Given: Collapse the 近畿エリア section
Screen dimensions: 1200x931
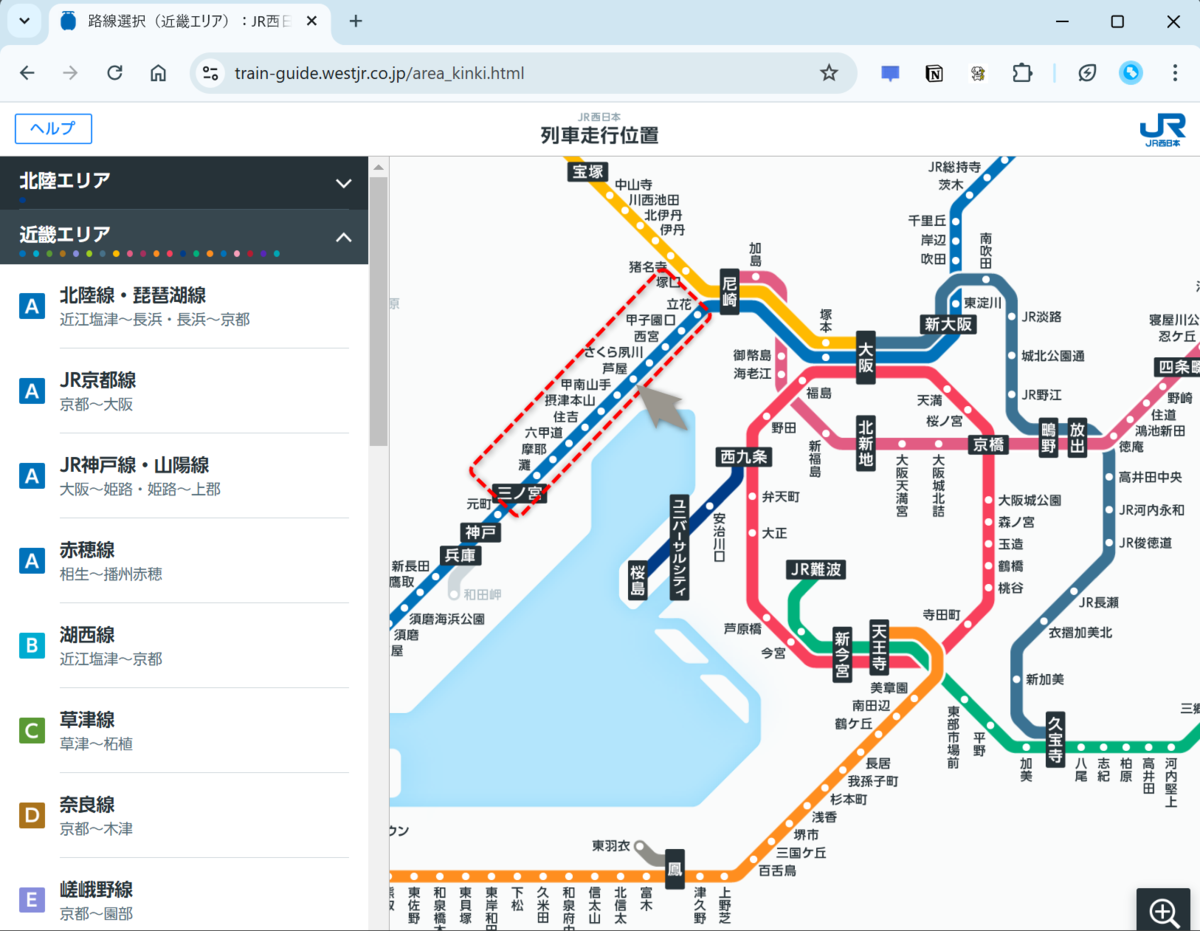Looking at the screenshot, I should coord(184,236).
